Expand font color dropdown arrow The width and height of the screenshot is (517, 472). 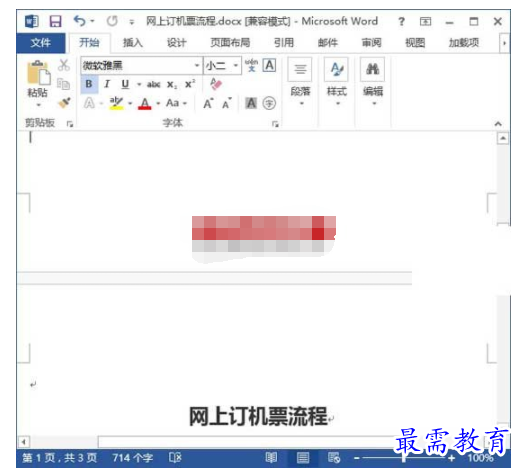(158, 104)
